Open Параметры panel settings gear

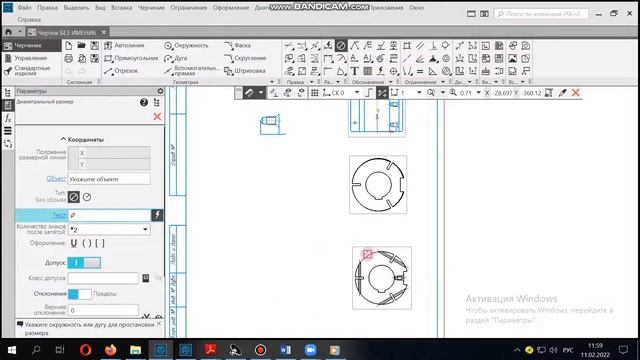[x=160, y=91]
